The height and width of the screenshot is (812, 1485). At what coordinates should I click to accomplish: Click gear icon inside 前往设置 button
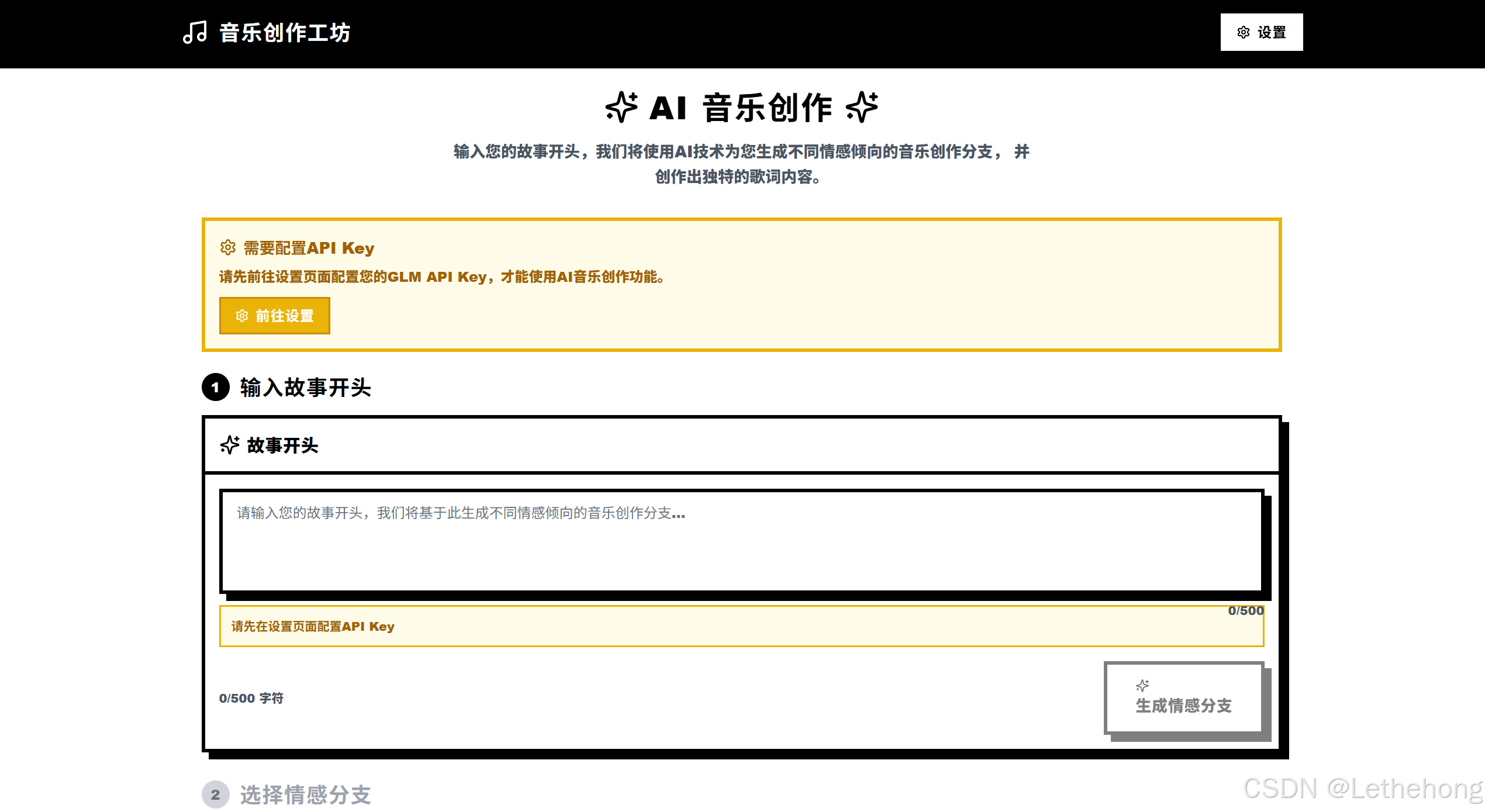click(241, 316)
